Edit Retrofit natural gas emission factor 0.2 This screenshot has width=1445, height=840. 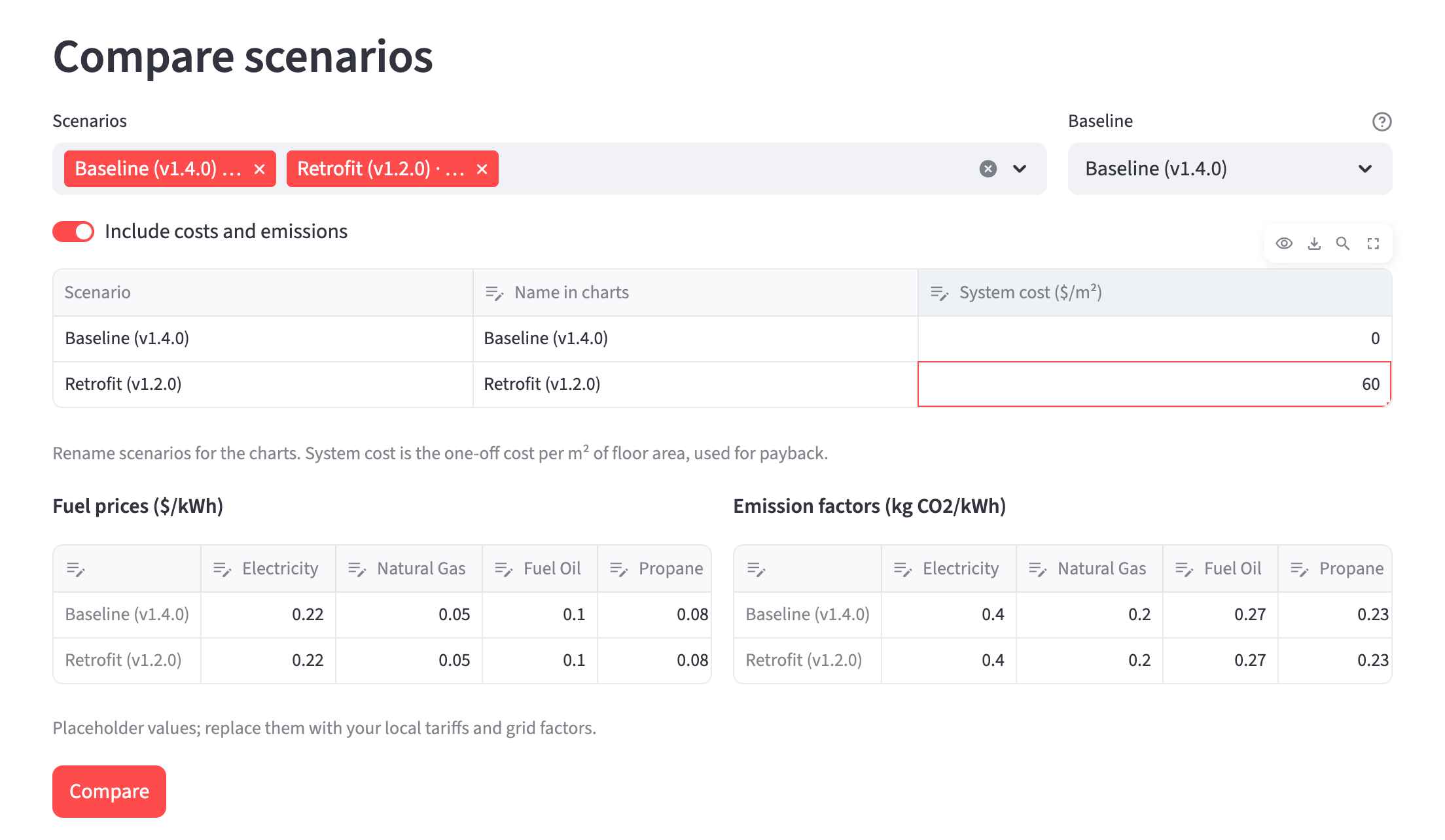[x=1090, y=660]
